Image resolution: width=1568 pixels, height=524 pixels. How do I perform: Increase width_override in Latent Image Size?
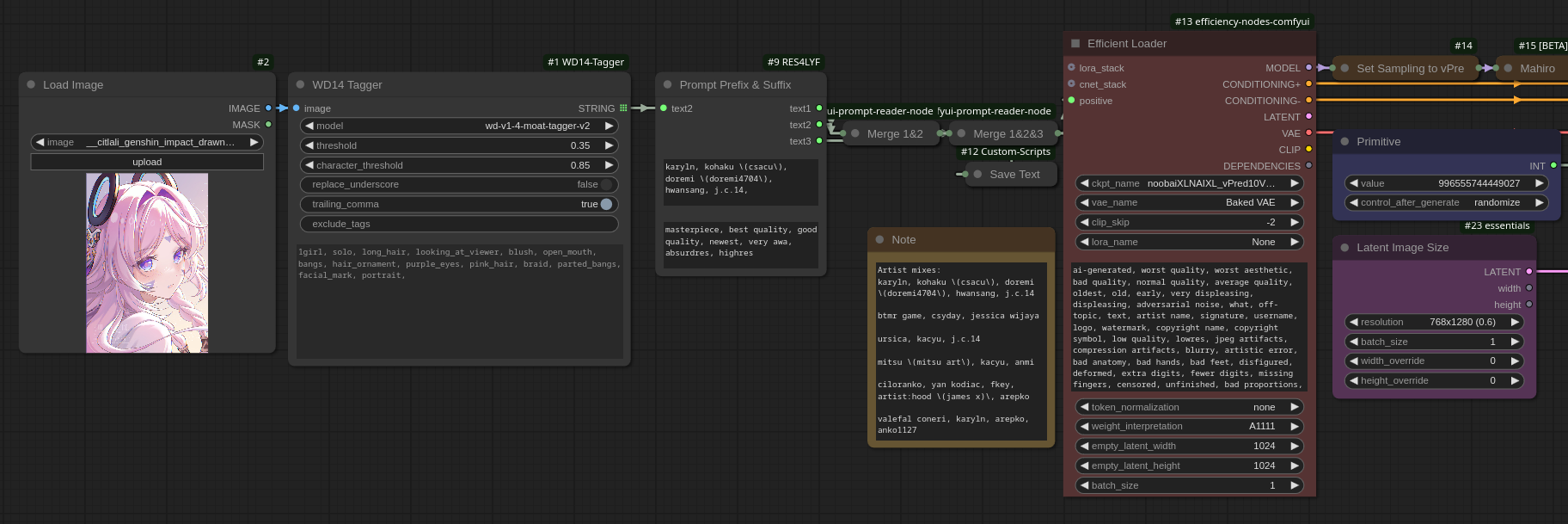click(1515, 361)
